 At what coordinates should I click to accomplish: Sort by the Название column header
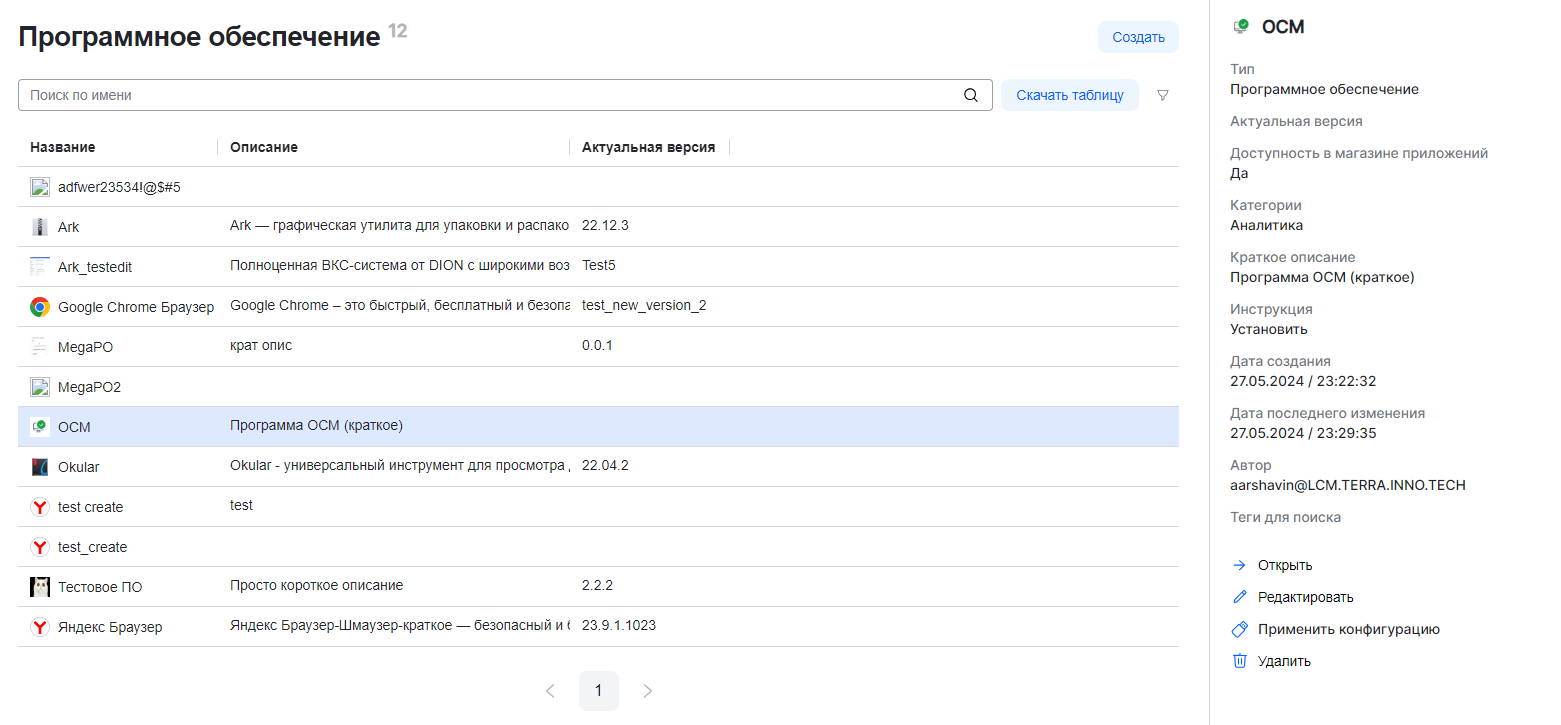coord(63,147)
